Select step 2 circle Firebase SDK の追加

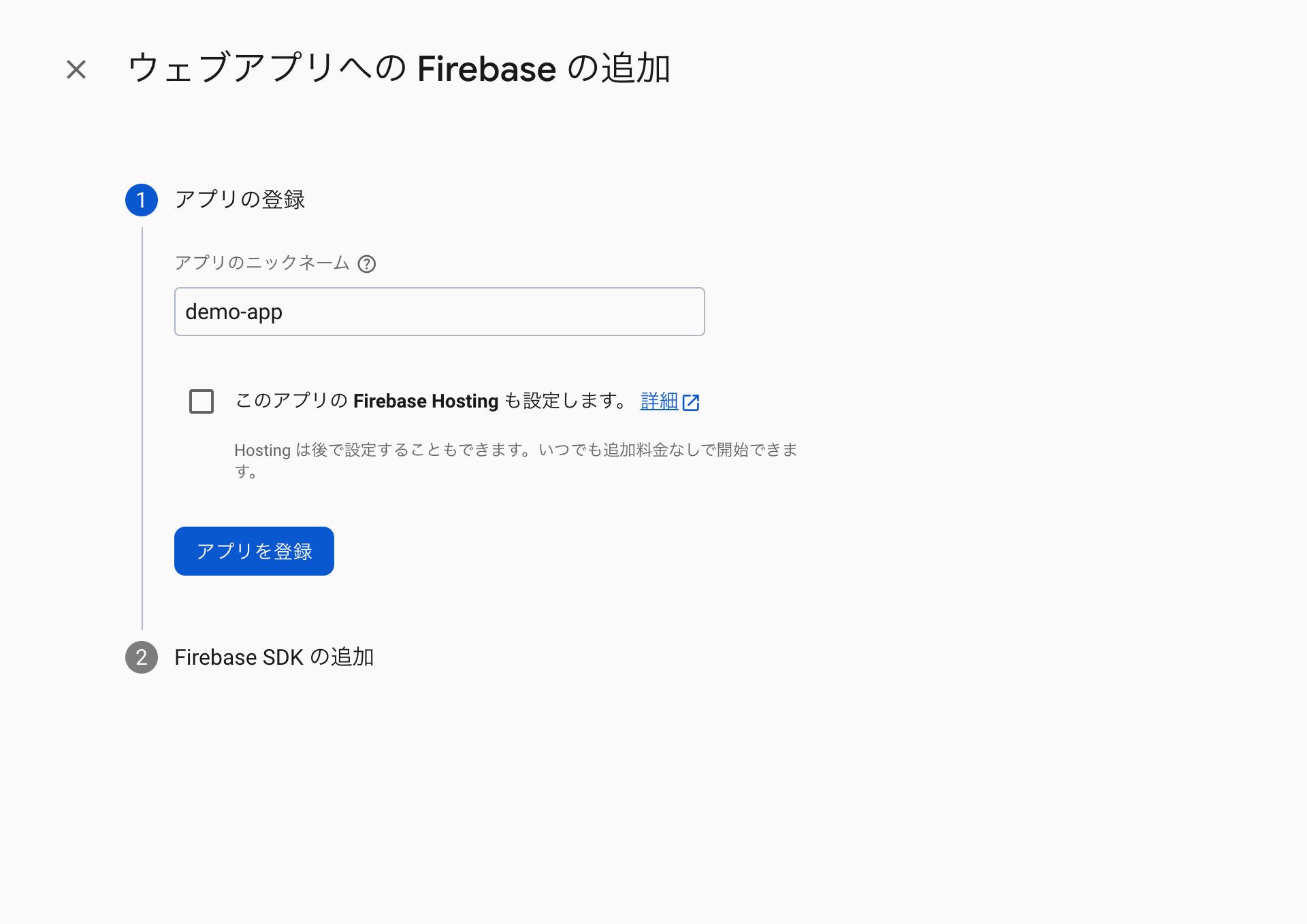142,657
